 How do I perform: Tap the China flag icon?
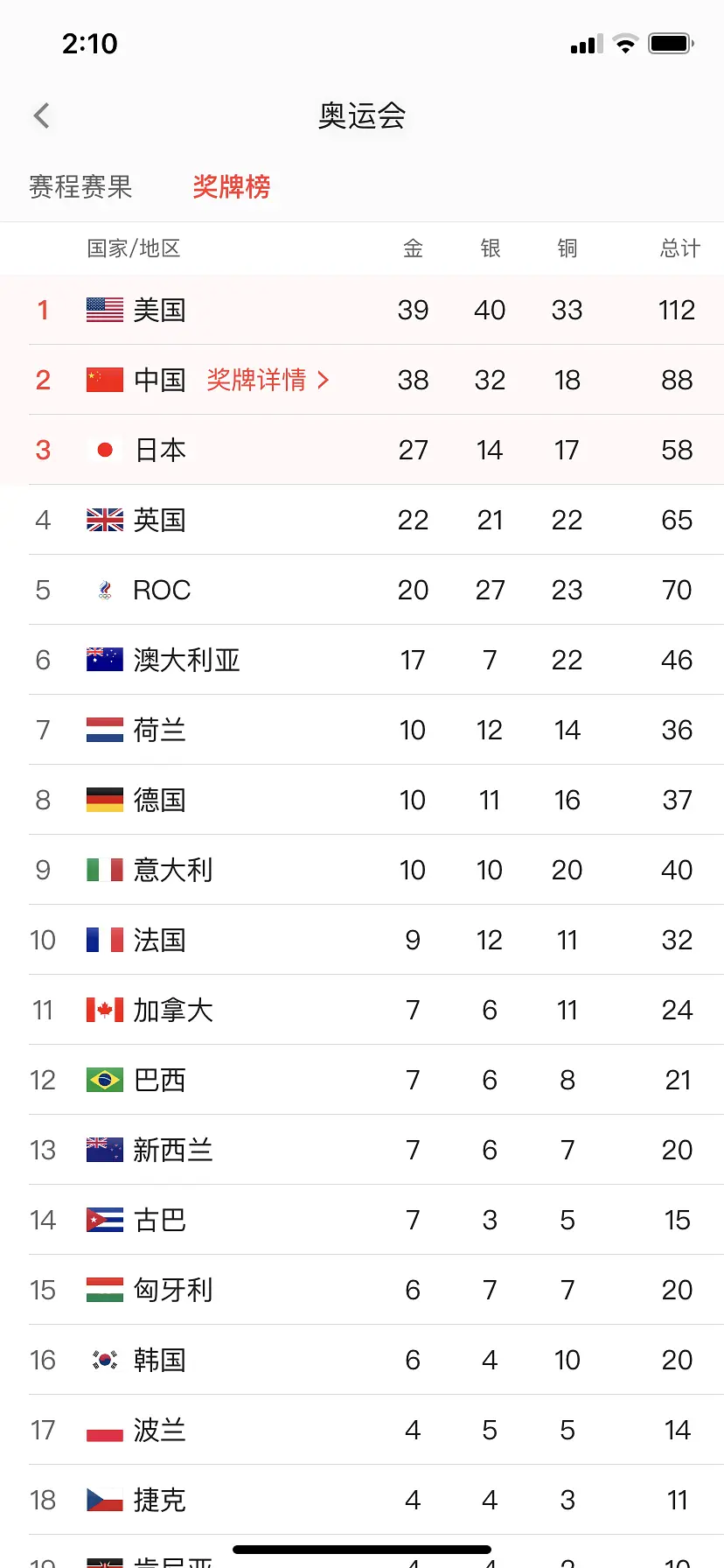105,380
